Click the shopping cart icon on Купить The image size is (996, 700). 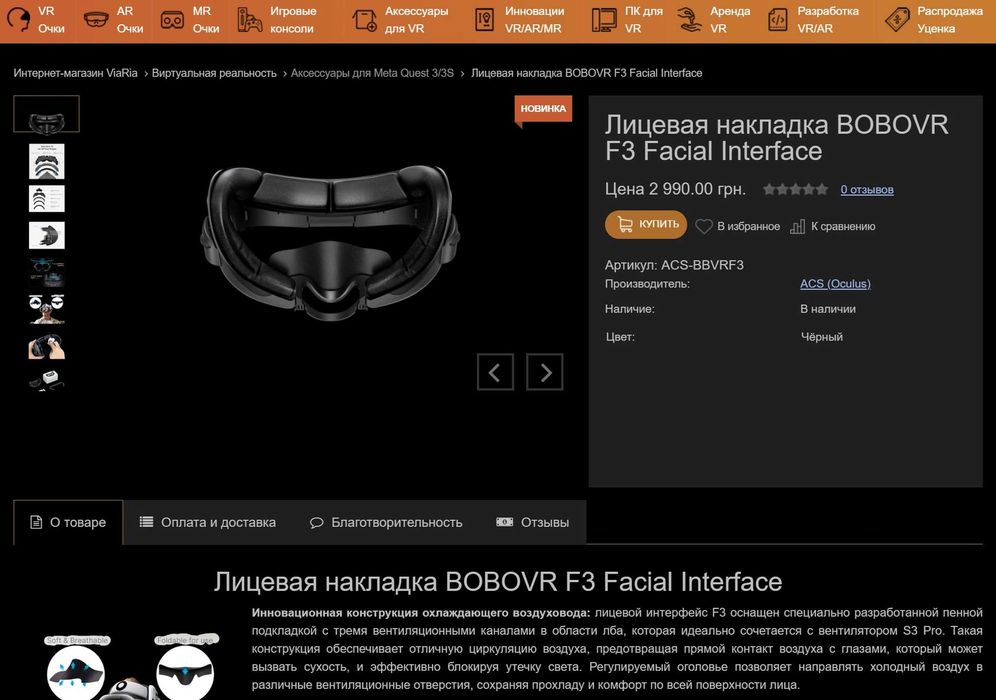[625, 224]
